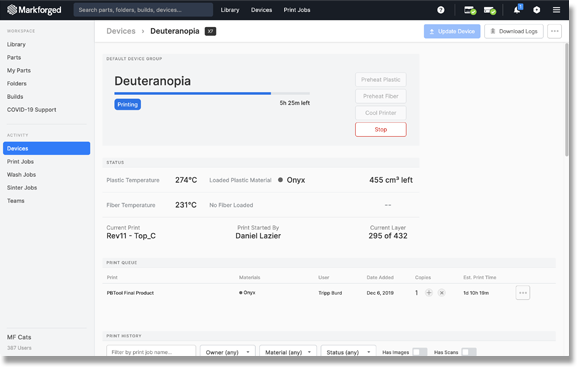Click the Update Device button

point(452,31)
